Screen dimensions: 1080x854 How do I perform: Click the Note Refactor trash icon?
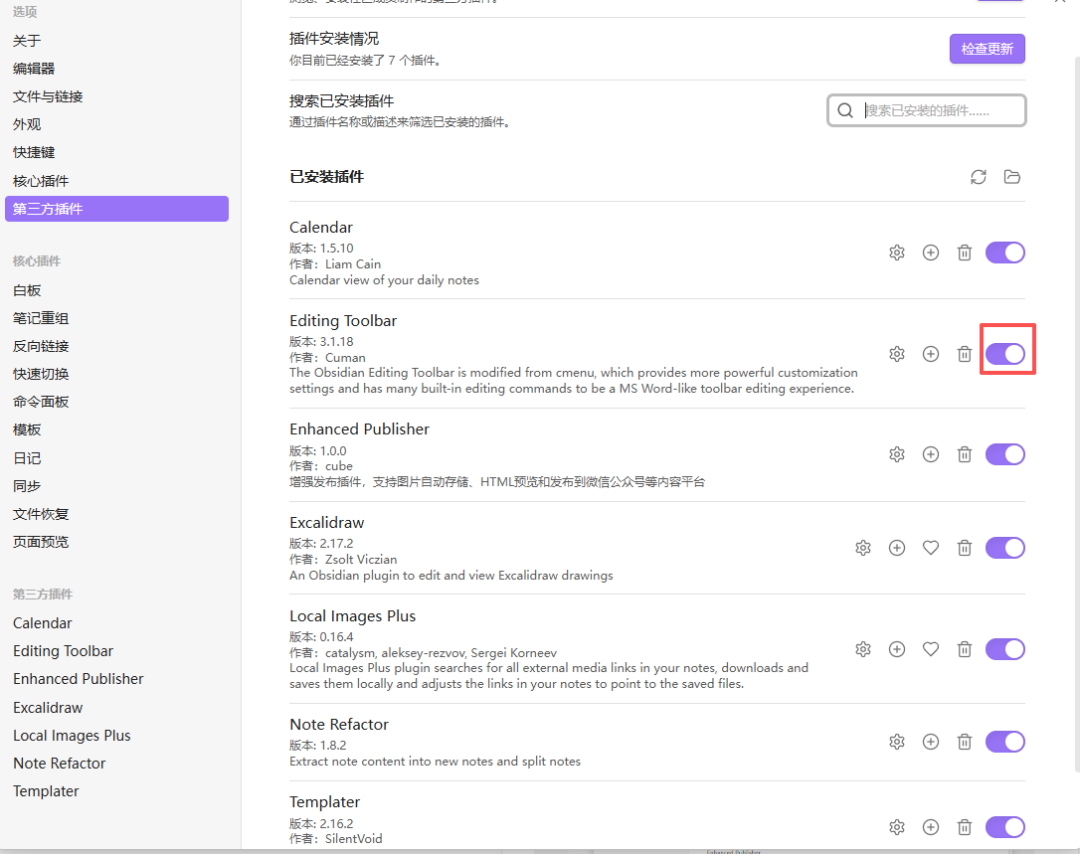tap(964, 742)
